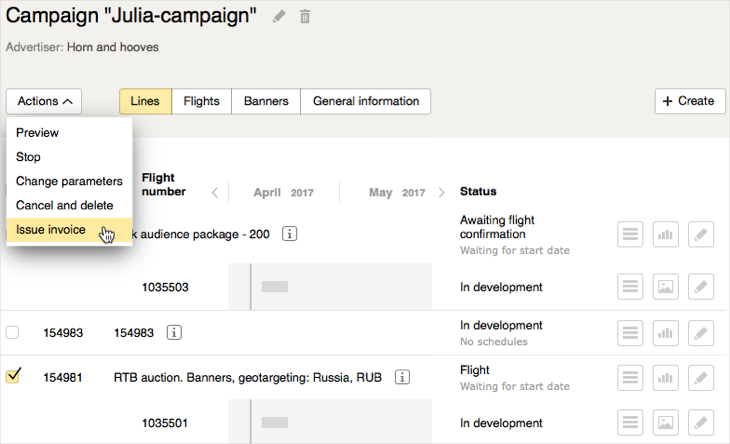This screenshot has height=444, width=730.
Task: Go to next month with right chevron
Action: click(x=441, y=192)
